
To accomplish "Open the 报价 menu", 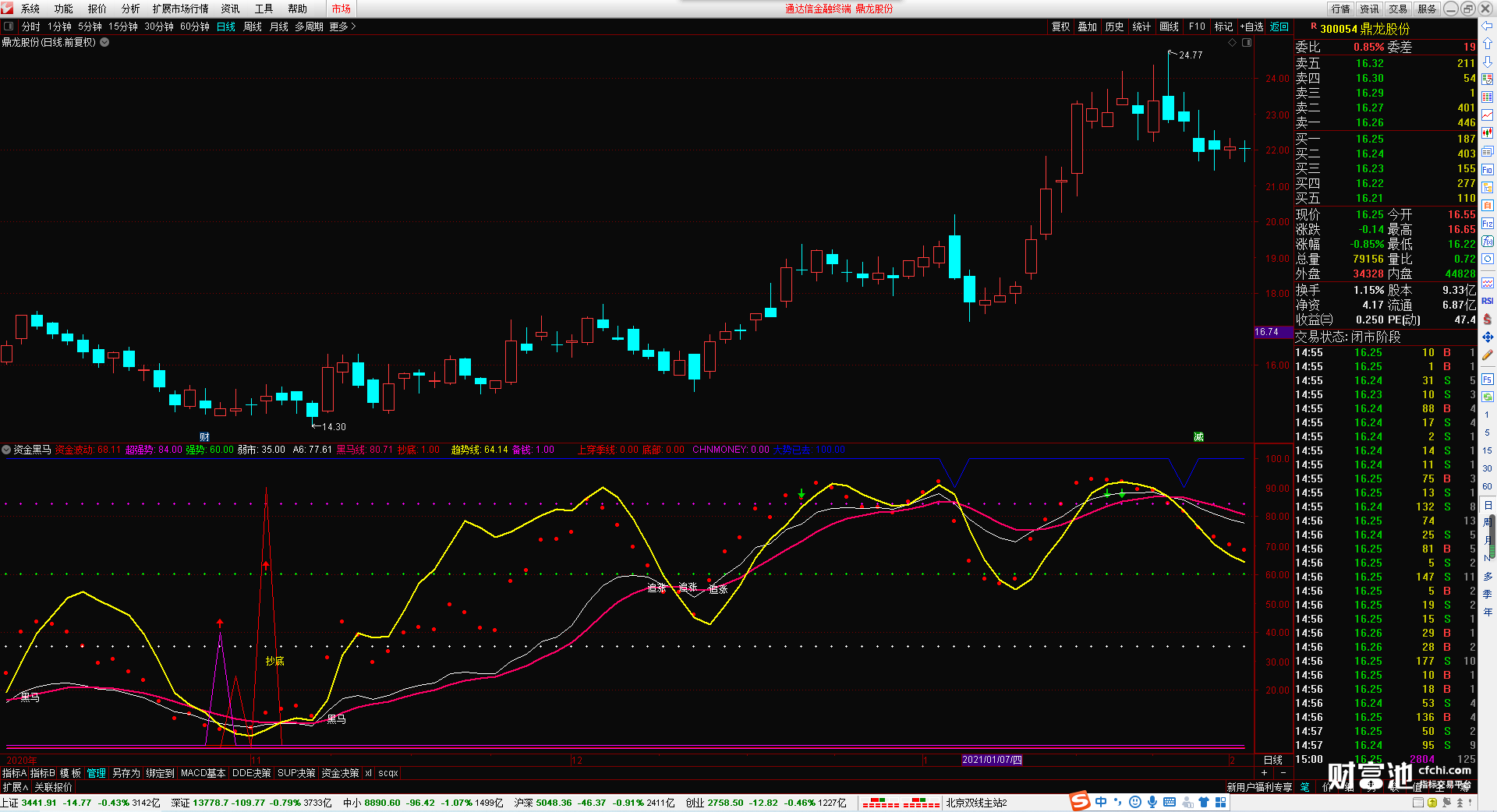I will 97,9.
